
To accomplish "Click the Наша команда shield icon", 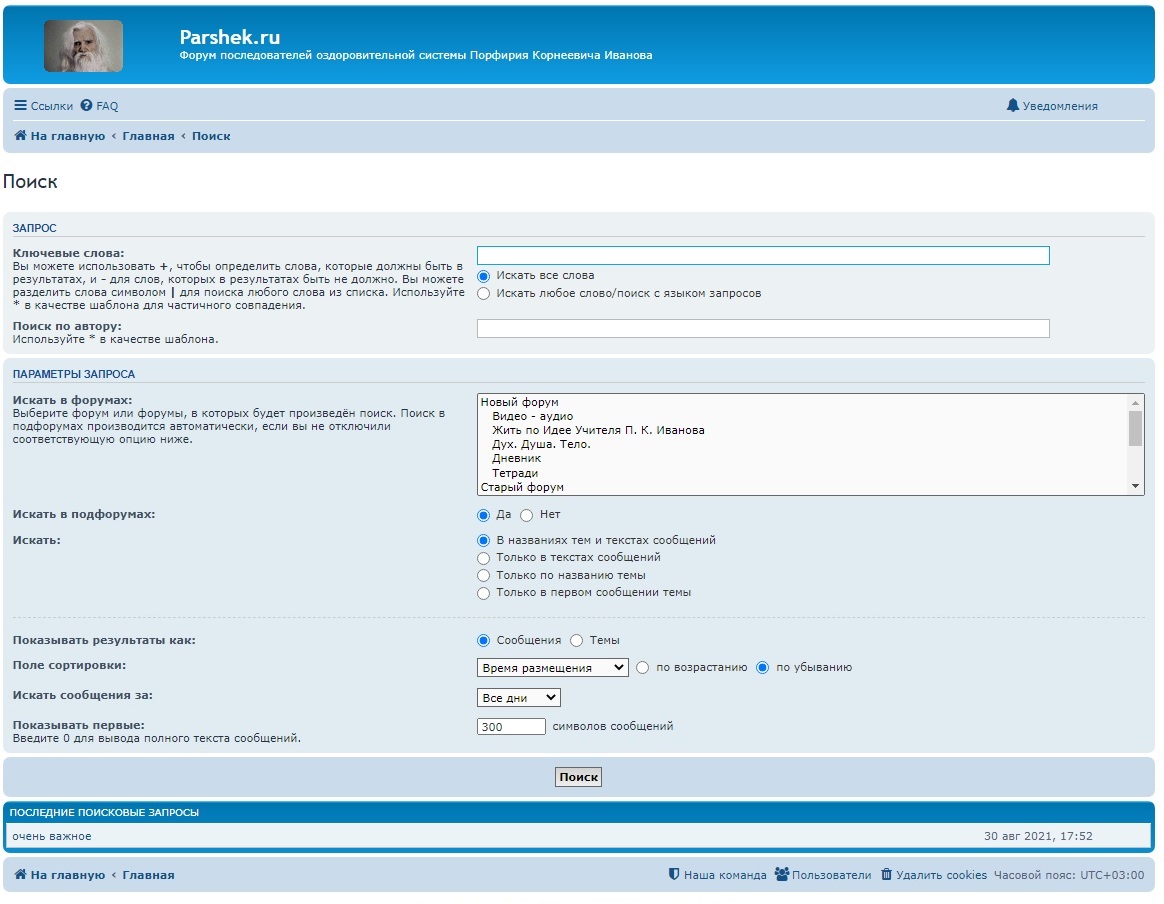I will [x=674, y=875].
